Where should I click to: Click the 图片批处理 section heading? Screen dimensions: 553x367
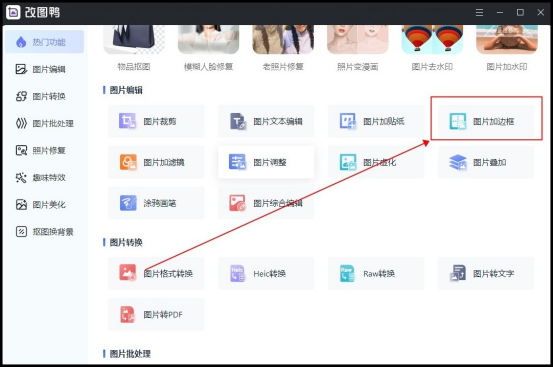(x=130, y=354)
